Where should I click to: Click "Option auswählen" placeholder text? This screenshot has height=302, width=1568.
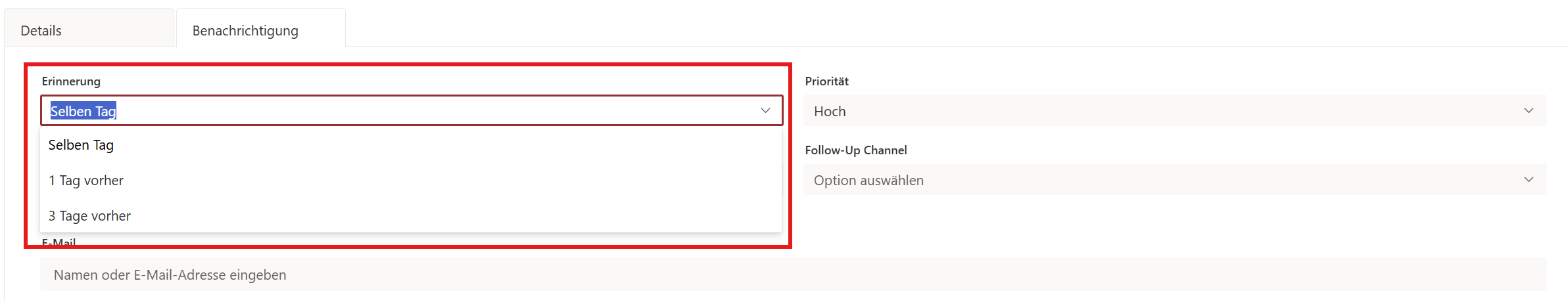click(868, 181)
